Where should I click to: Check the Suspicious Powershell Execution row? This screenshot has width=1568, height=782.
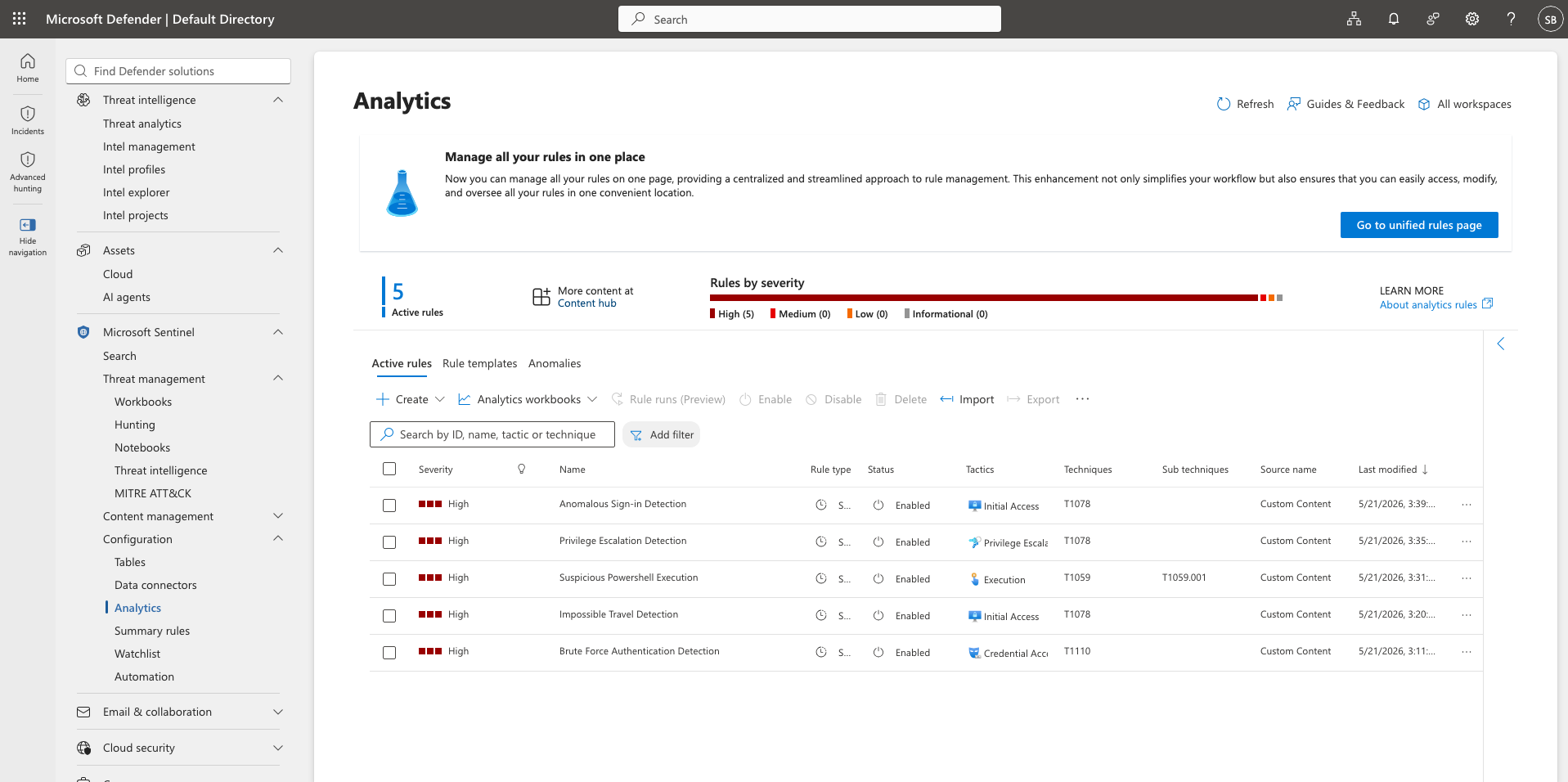click(389, 579)
